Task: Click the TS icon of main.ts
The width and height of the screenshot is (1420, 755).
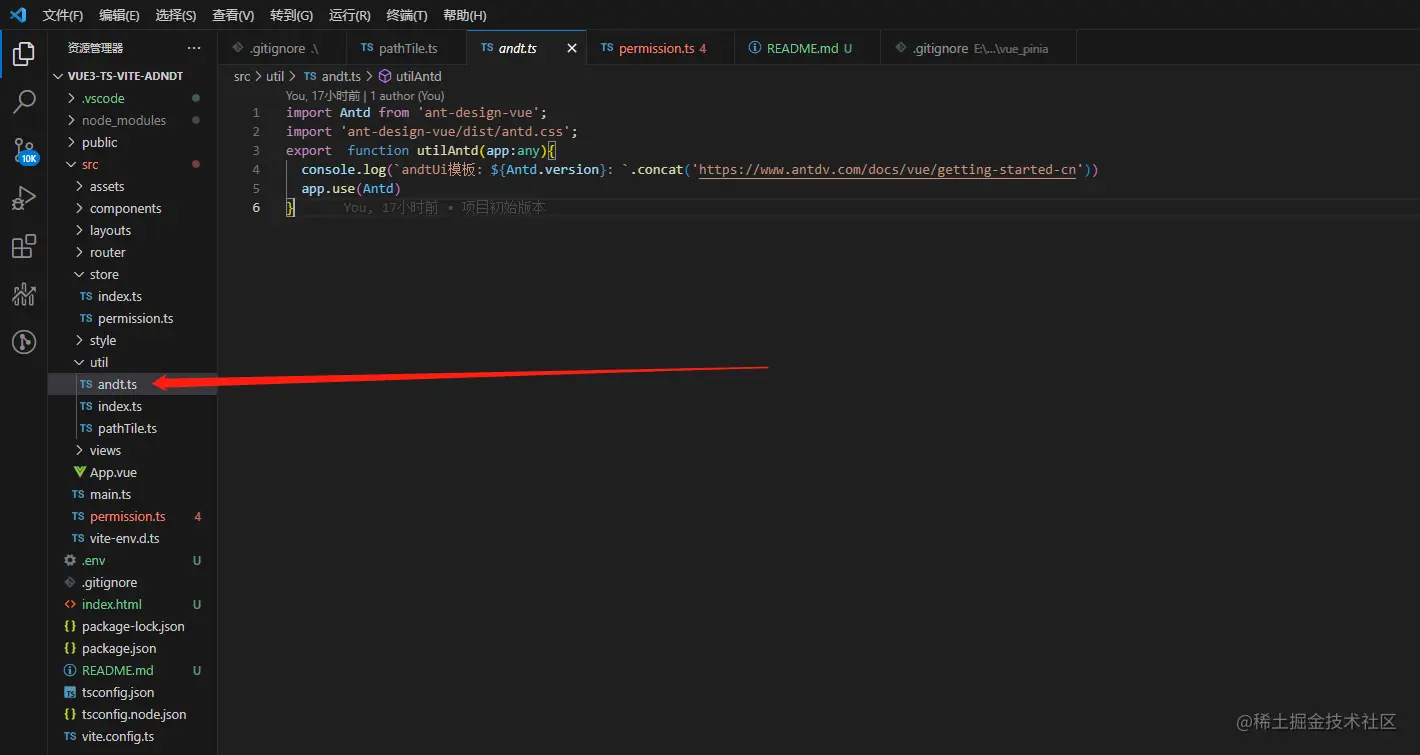Action: [x=78, y=494]
